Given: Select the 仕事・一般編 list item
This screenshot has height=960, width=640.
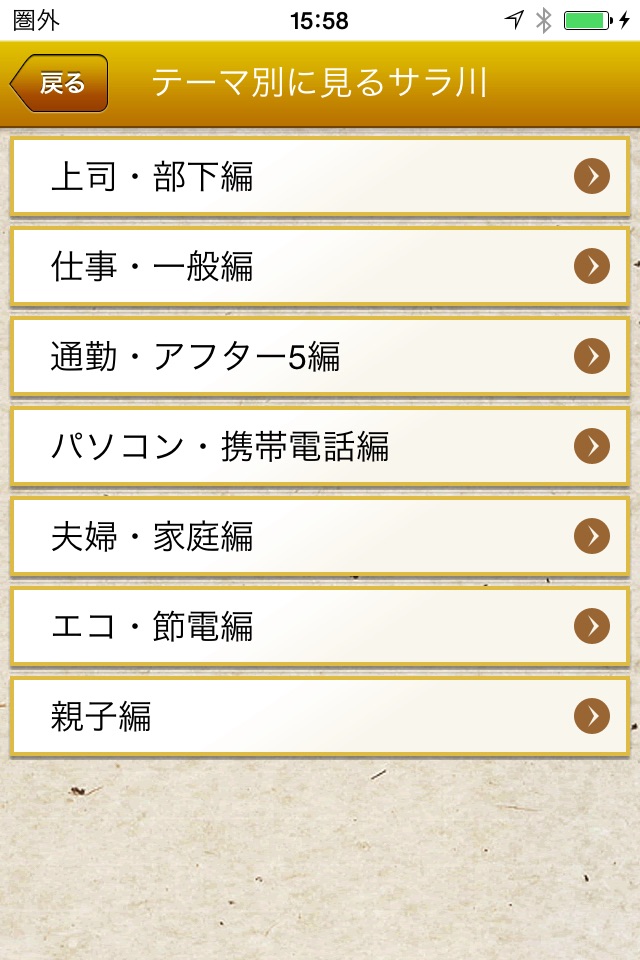Looking at the screenshot, I should (x=300, y=266).
